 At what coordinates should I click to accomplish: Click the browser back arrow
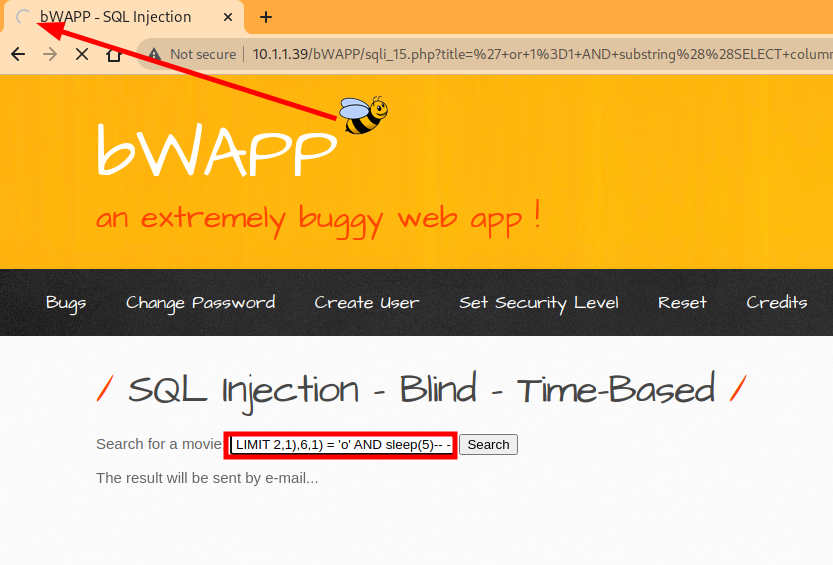coord(18,54)
